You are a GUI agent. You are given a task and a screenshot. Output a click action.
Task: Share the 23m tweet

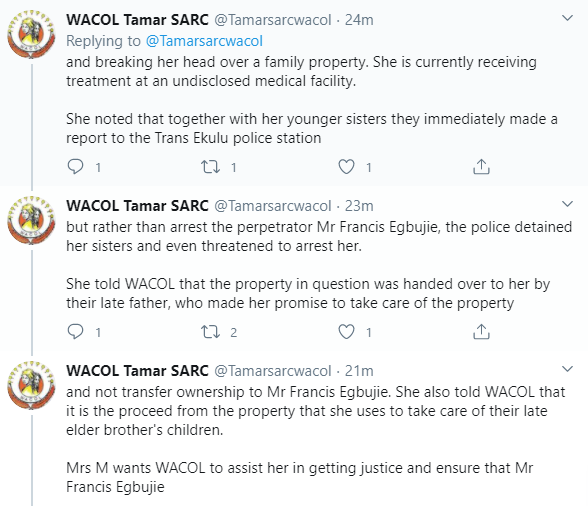(x=482, y=332)
